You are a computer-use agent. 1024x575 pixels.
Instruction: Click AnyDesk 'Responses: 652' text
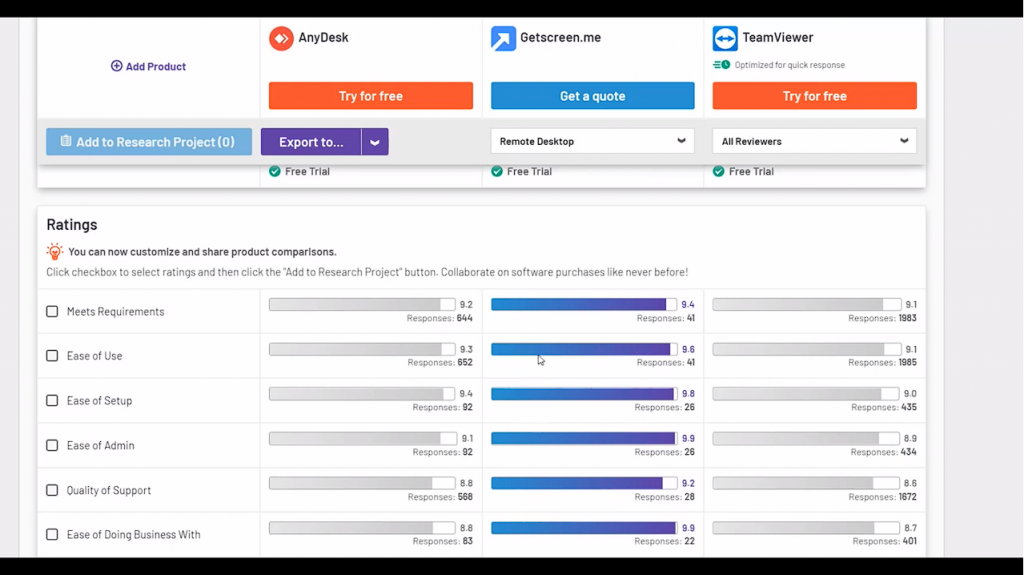[x=440, y=363]
